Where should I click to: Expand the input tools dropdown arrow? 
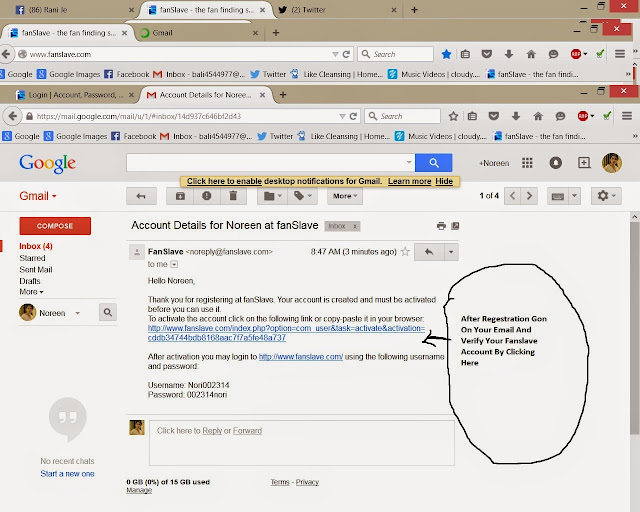coord(574,196)
